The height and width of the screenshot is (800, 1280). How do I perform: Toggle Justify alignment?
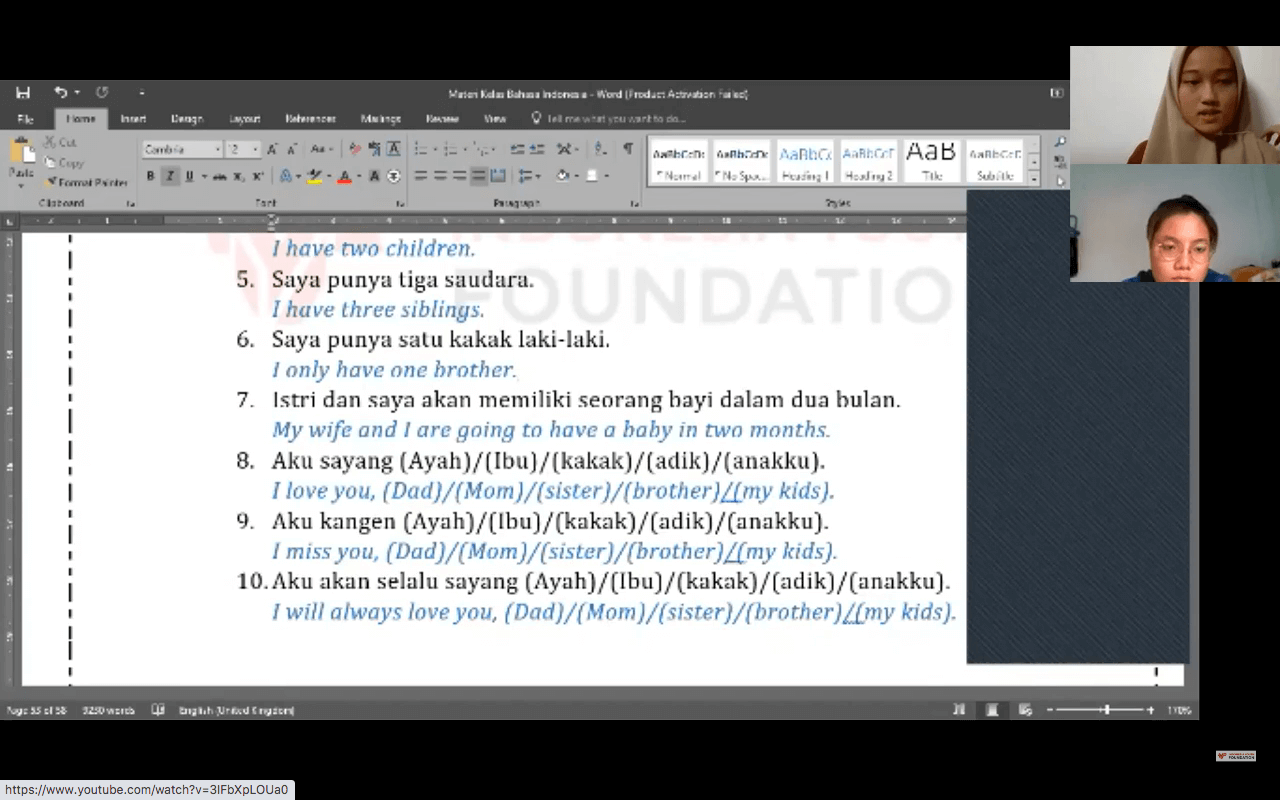click(x=479, y=176)
